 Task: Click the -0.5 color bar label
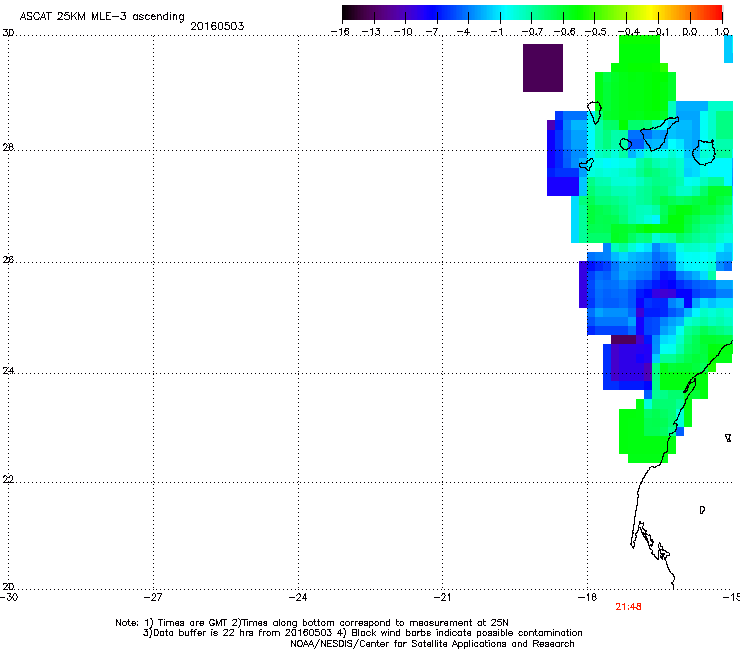[595, 32]
